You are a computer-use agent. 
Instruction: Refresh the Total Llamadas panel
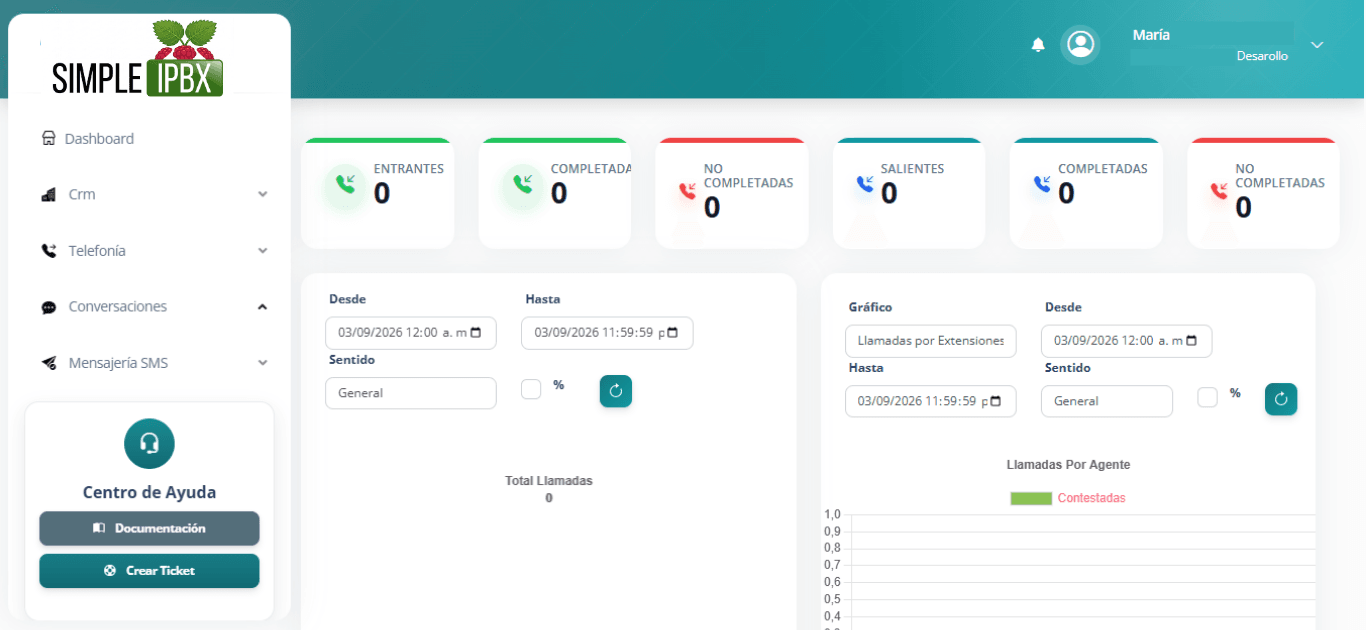click(x=616, y=391)
